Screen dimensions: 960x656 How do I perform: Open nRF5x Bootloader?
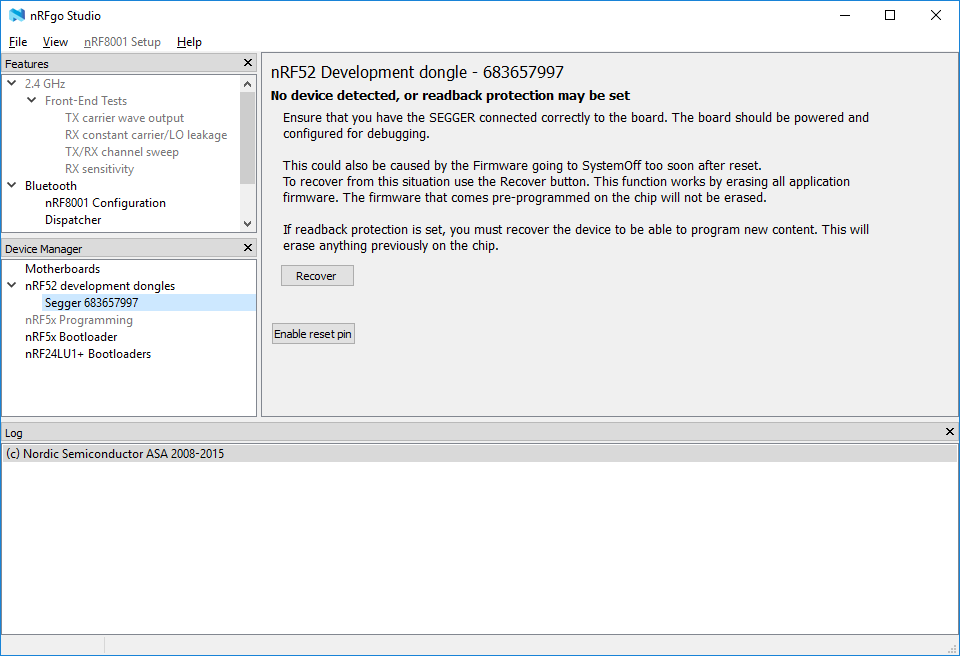click(x=71, y=337)
